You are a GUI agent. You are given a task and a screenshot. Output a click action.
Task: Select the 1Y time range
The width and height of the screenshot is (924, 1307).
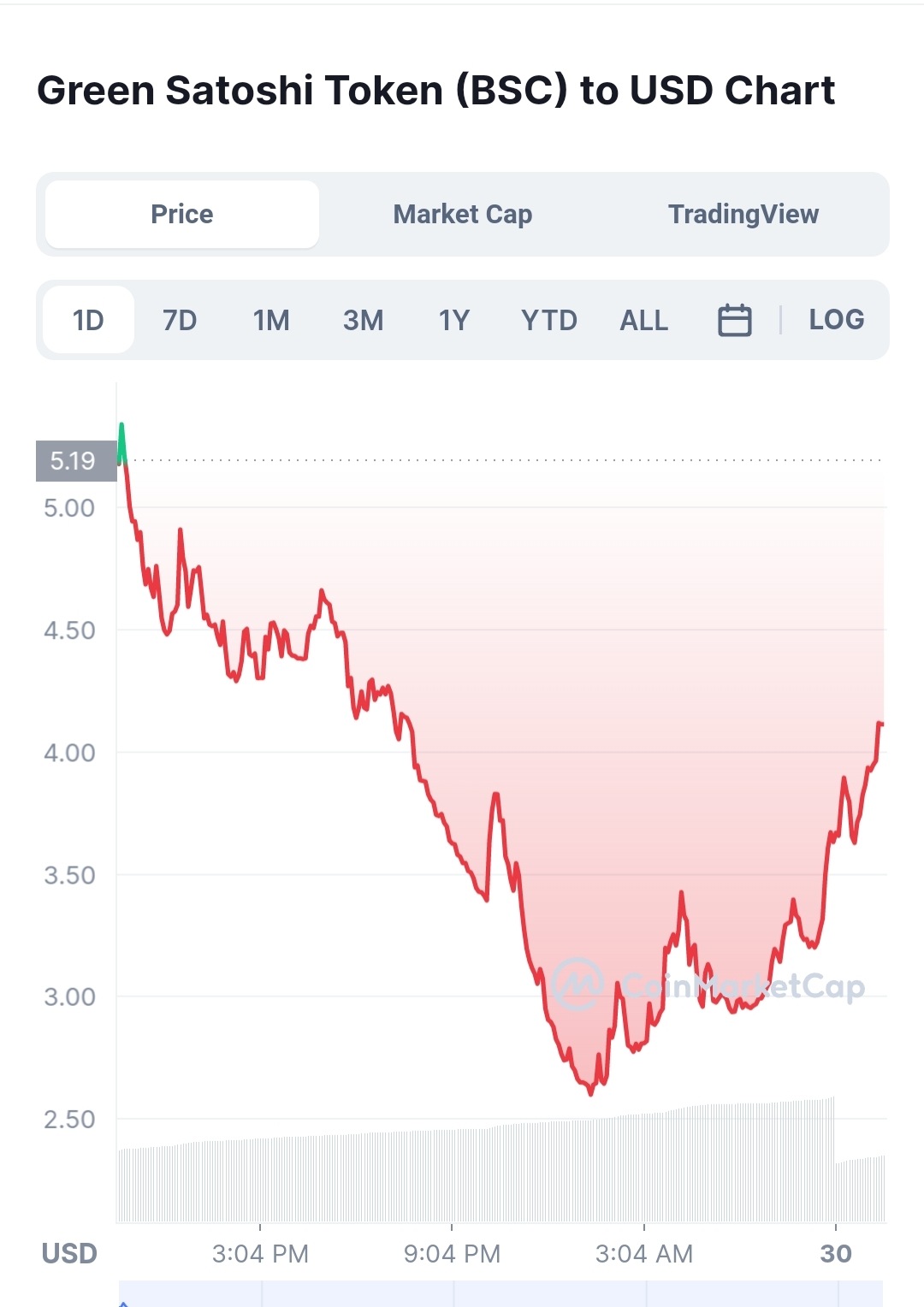[454, 320]
